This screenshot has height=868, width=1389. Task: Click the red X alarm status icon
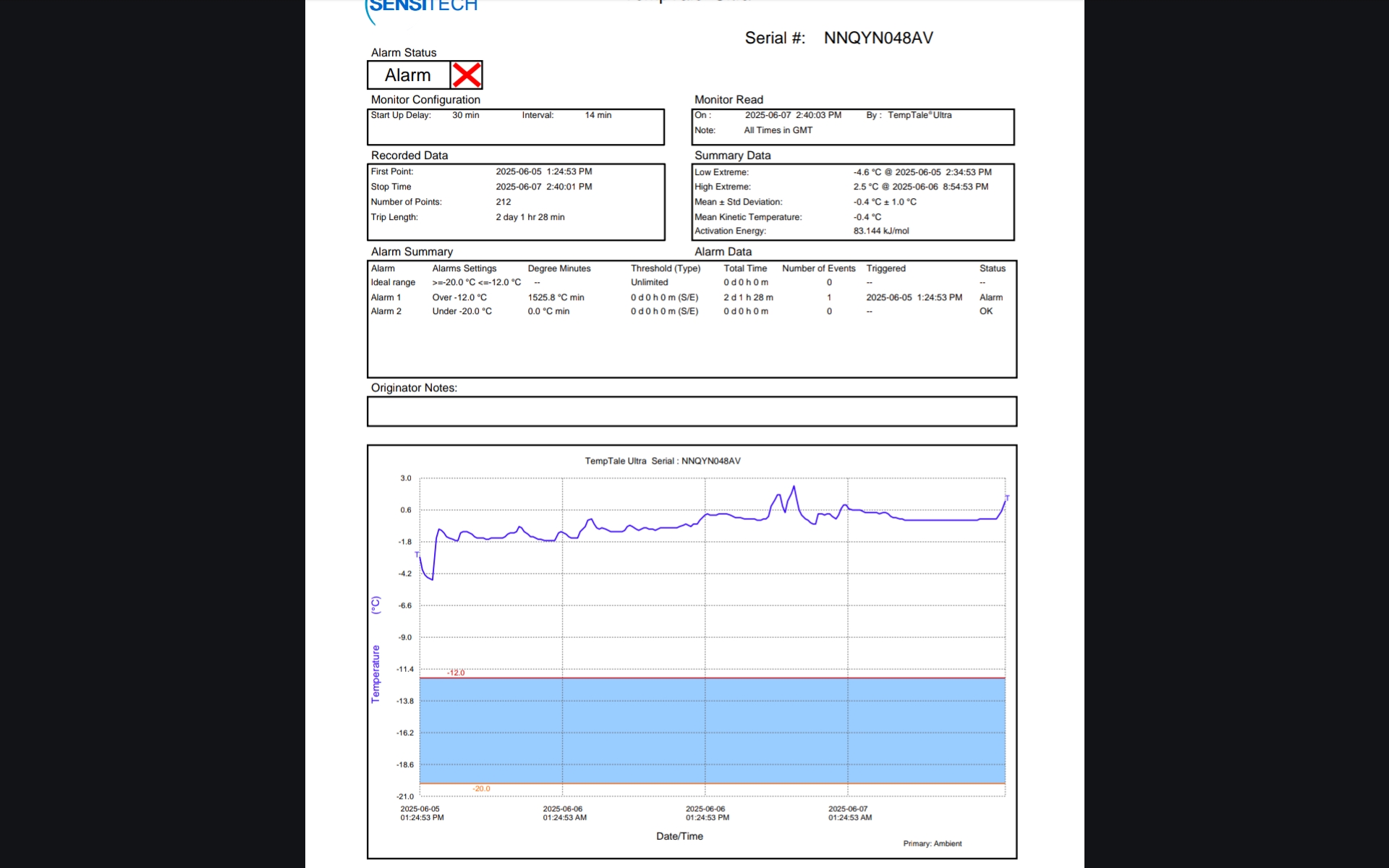click(x=467, y=75)
